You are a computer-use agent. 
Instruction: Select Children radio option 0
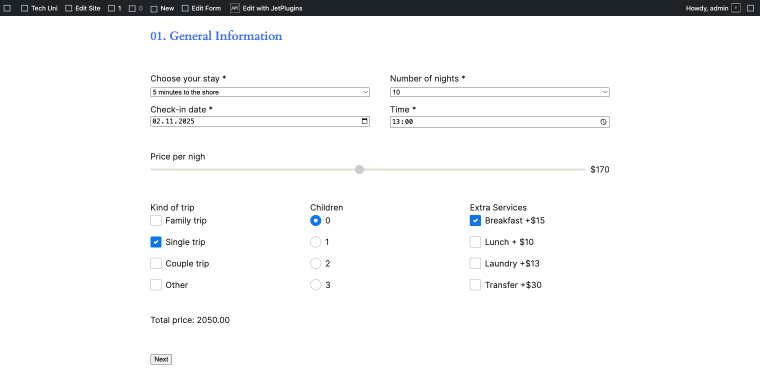click(316, 221)
